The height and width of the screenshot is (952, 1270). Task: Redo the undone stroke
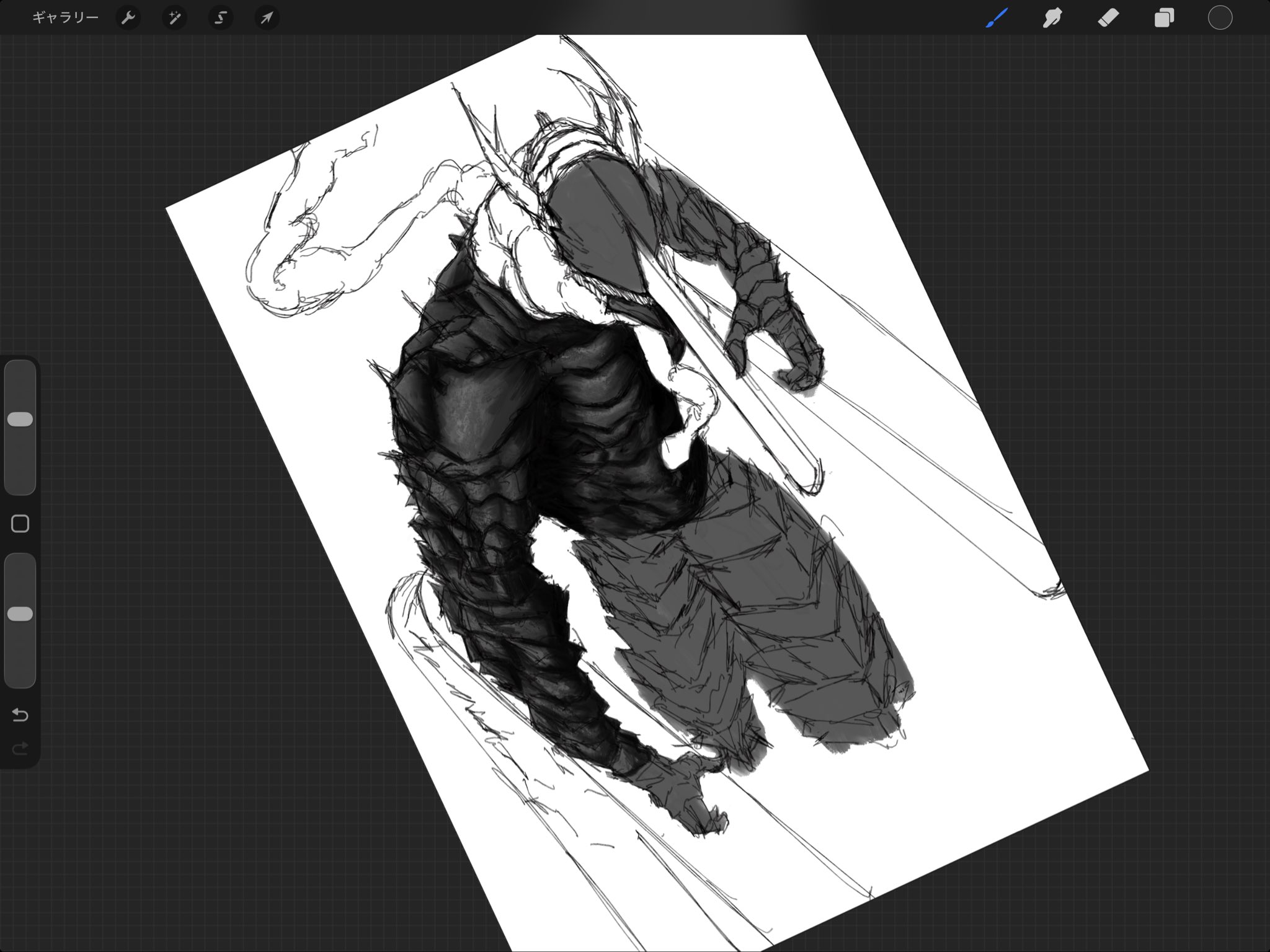[20, 748]
